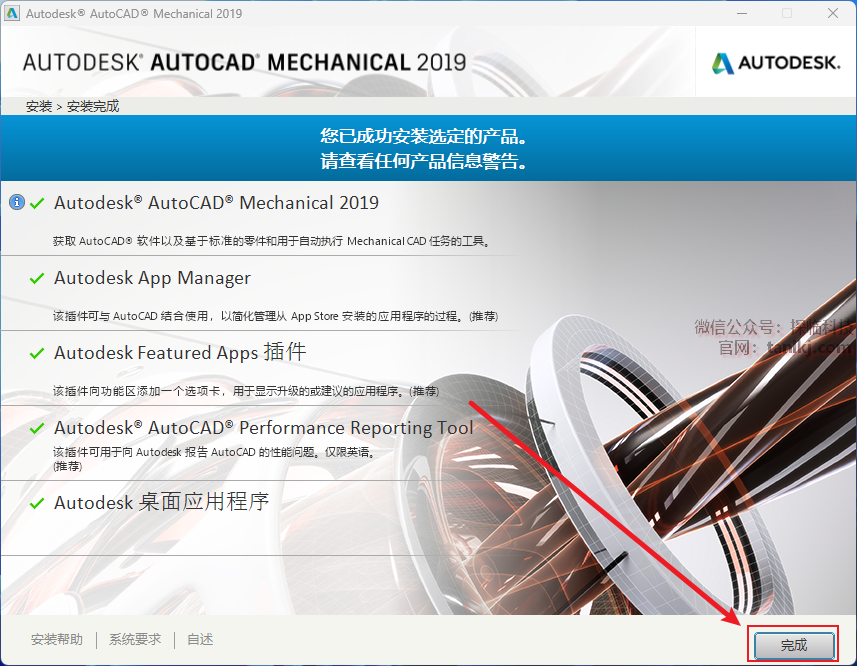Click the green checkmark next to Autodesk App Manager
857x666 pixels.
[37, 279]
